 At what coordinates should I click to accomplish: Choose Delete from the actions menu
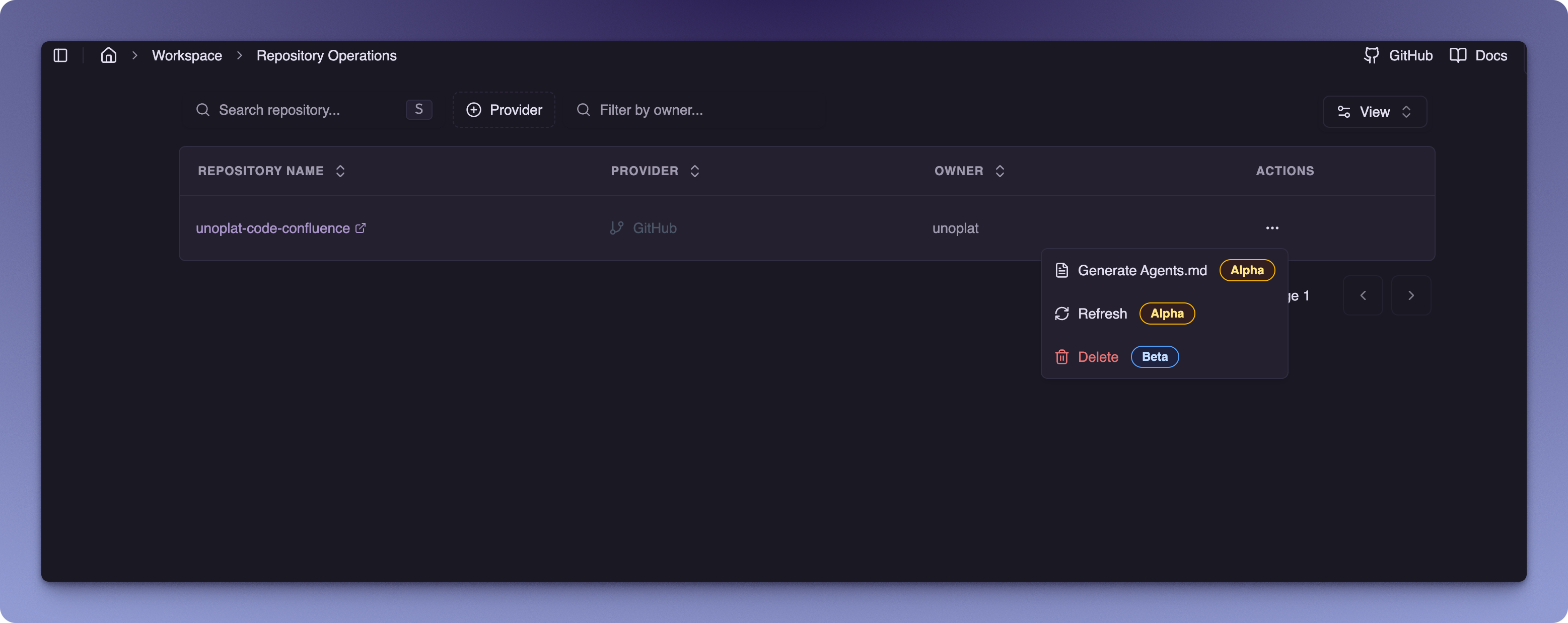(x=1098, y=357)
